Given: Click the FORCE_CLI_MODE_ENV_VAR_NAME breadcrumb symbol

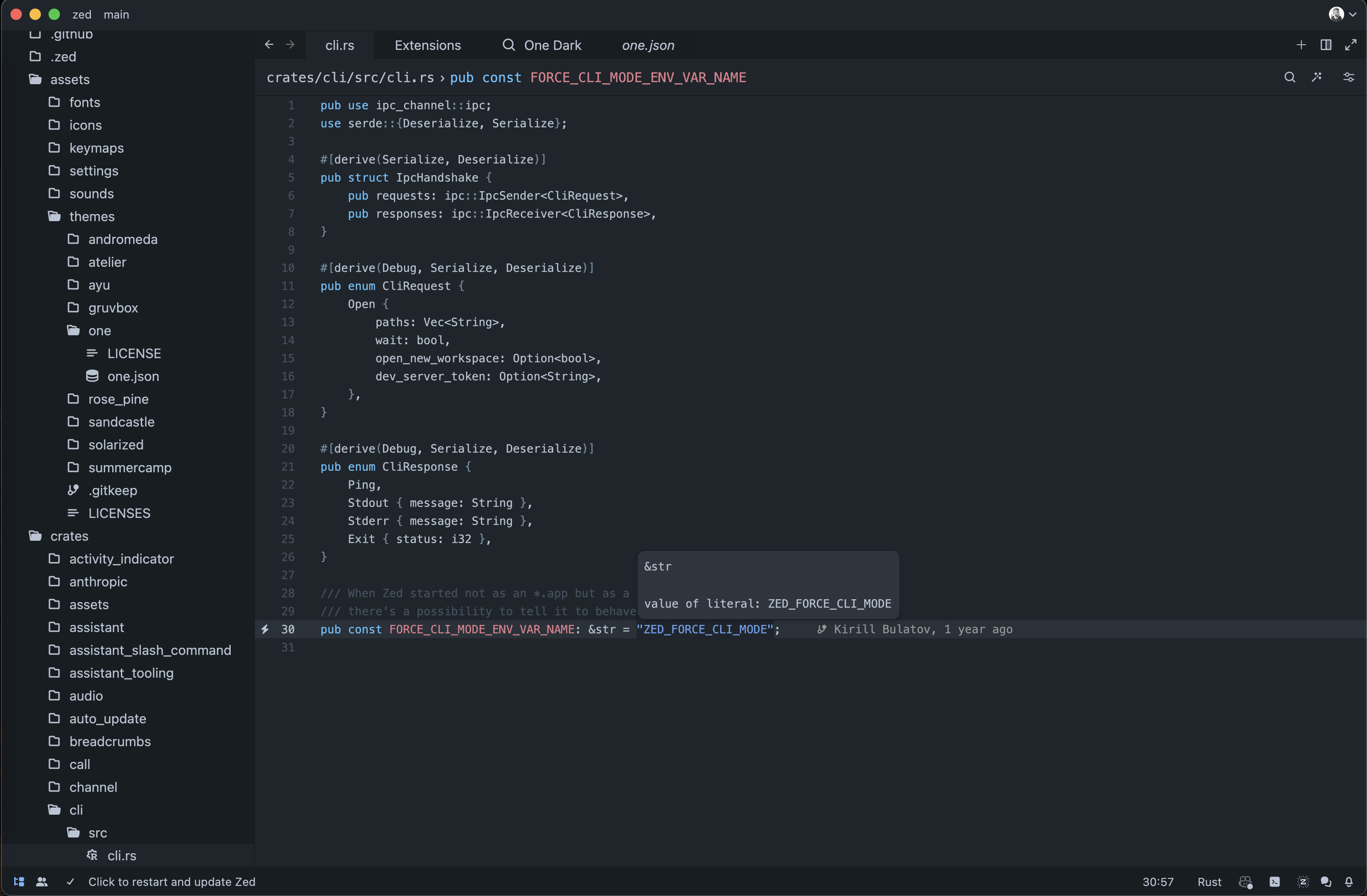Looking at the screenshot, I should click(x=637, y=78).
